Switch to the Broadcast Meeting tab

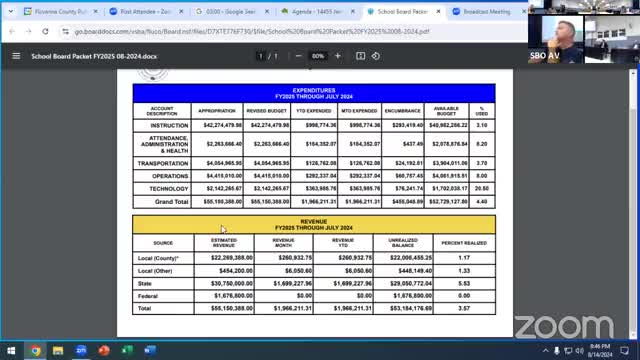487,11
